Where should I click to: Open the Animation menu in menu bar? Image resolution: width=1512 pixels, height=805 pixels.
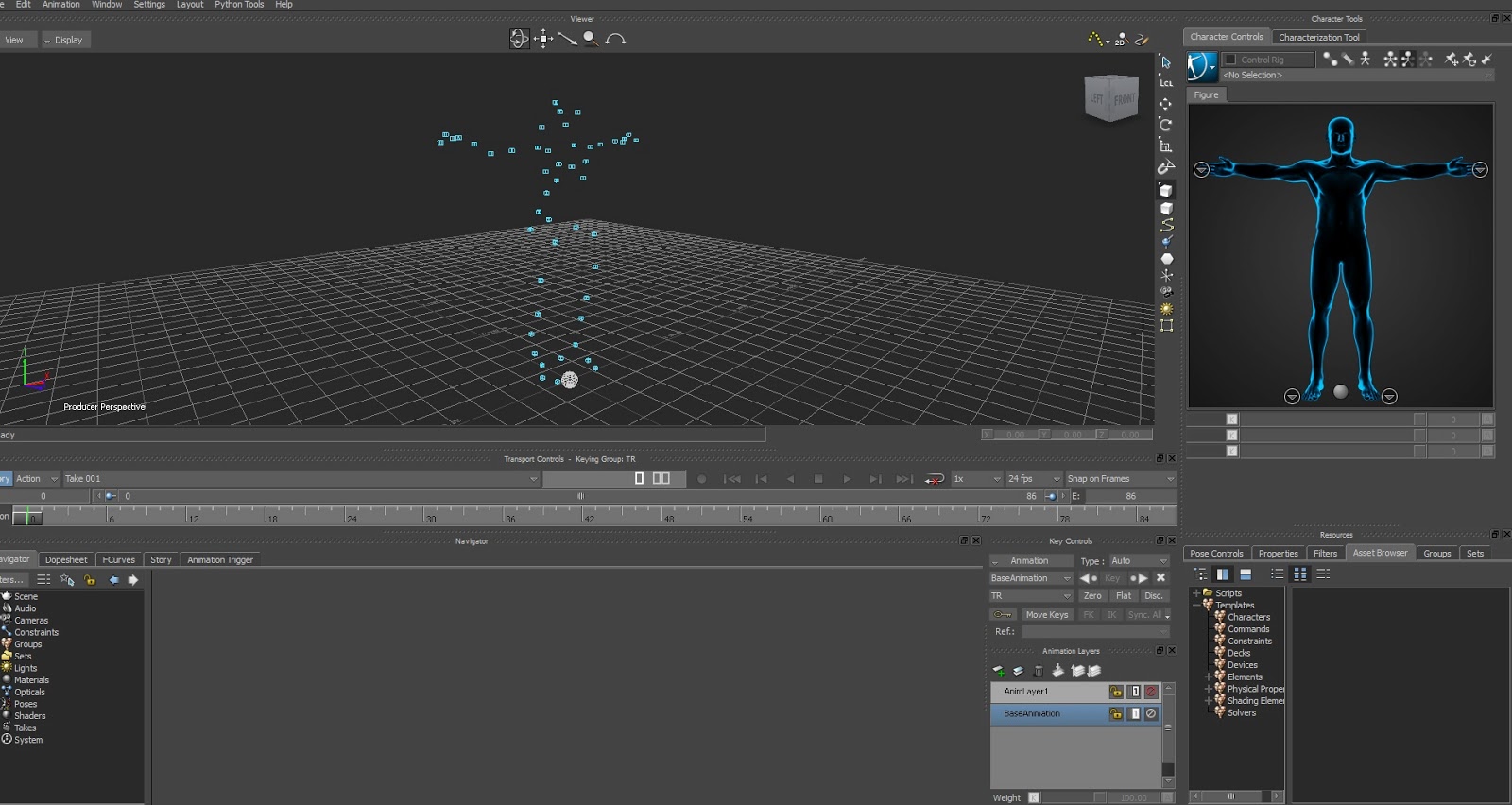coord(61,5)
